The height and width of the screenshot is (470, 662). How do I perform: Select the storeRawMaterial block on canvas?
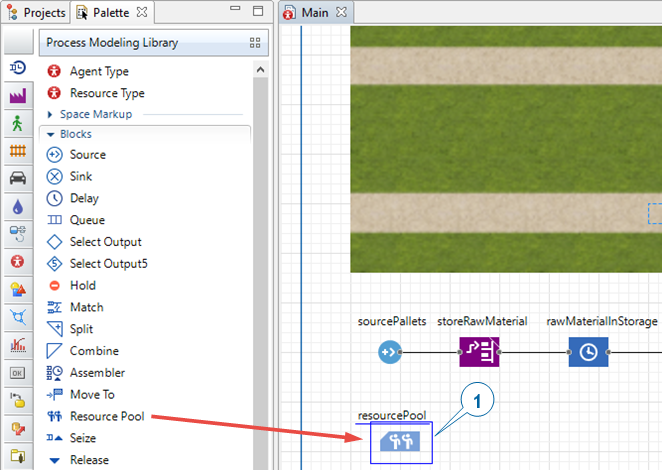point(480,352)
